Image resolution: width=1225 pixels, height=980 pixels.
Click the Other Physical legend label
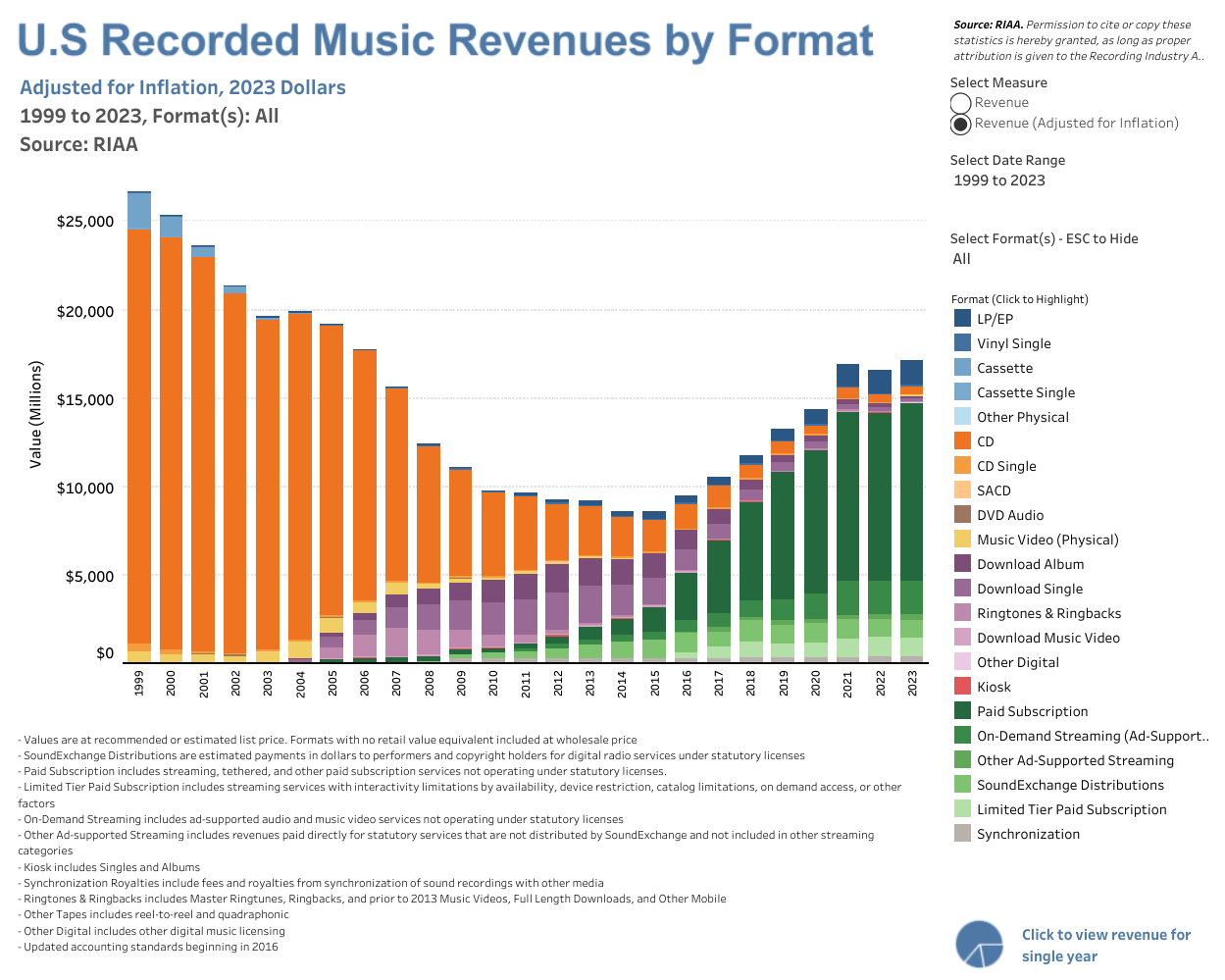pyautogui.click(x=1023, y=417)
